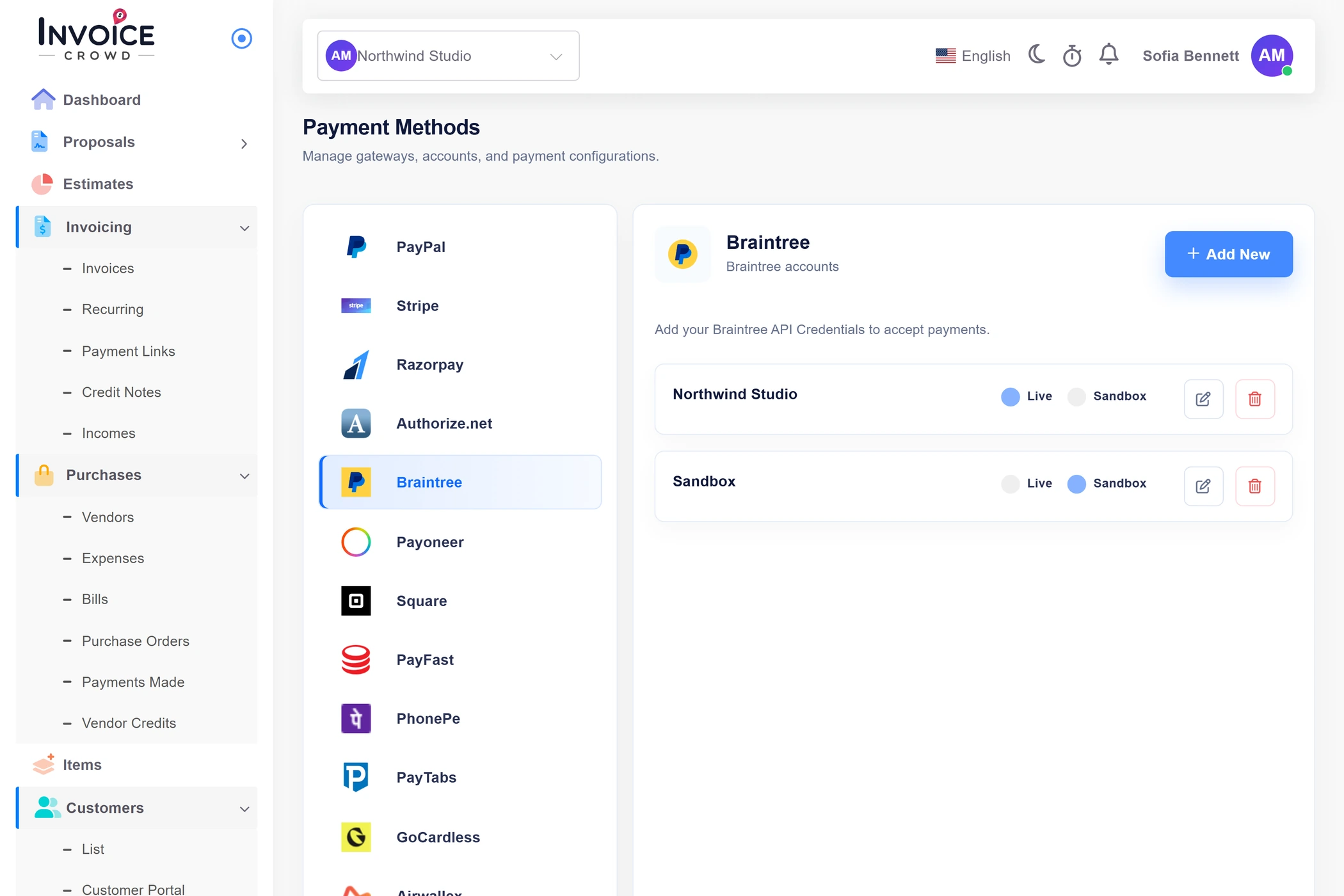Open Customers List menu item
Screen dimensions: 1344x896
pyautogui.click(x=93, y=849)
